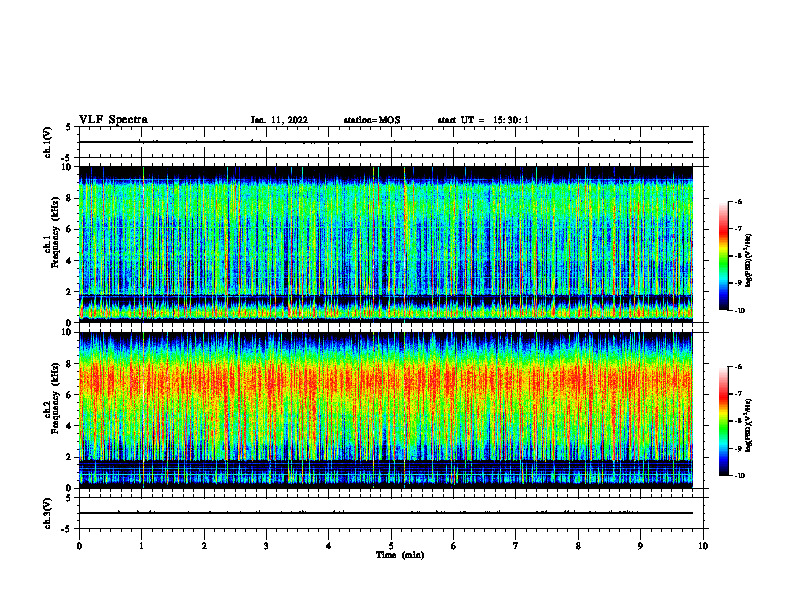Click the "5" tick on the ch.3(V) axis

(x=69, y=497)
